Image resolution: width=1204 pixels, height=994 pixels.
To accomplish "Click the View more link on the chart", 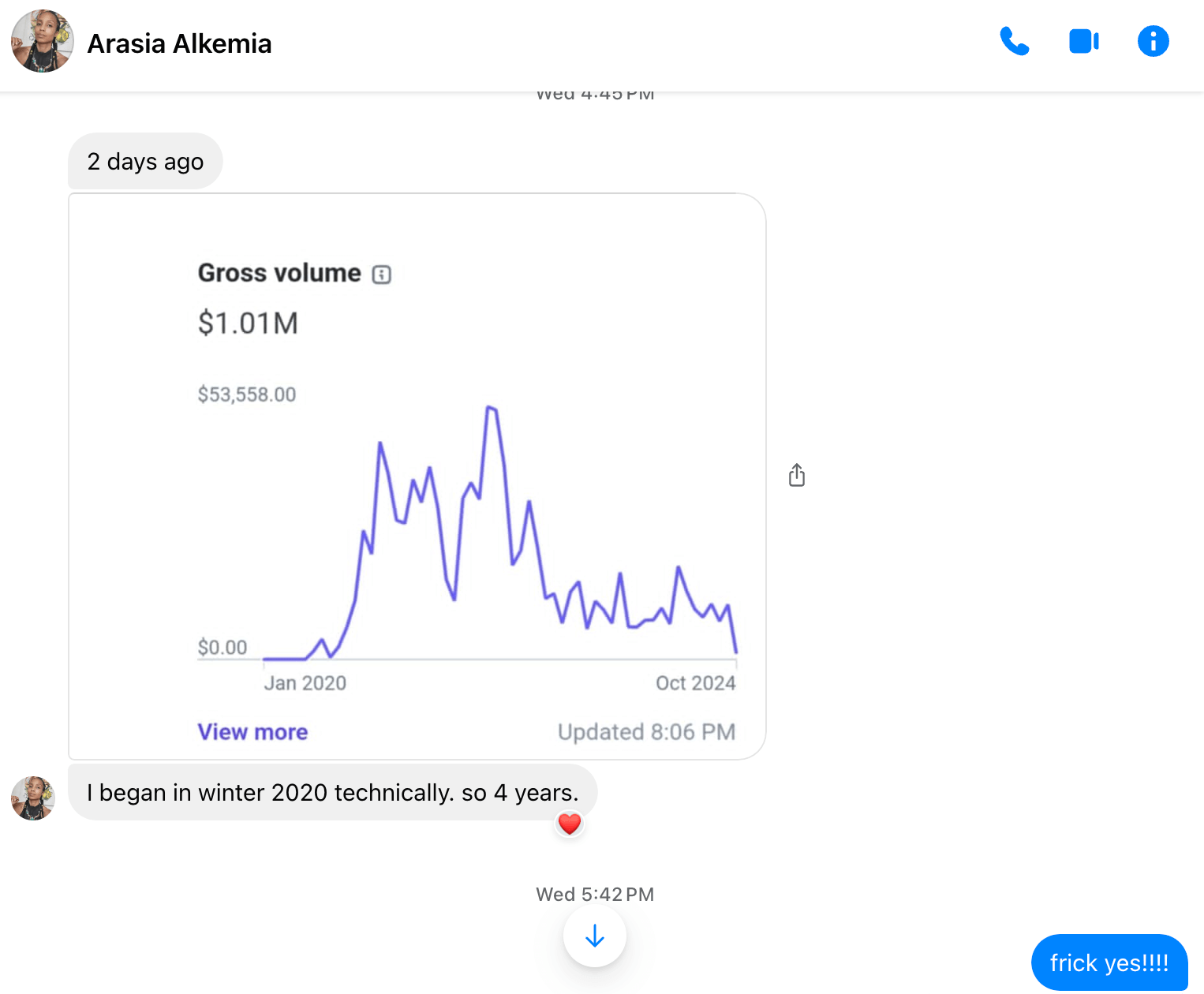I will point(252,732).
